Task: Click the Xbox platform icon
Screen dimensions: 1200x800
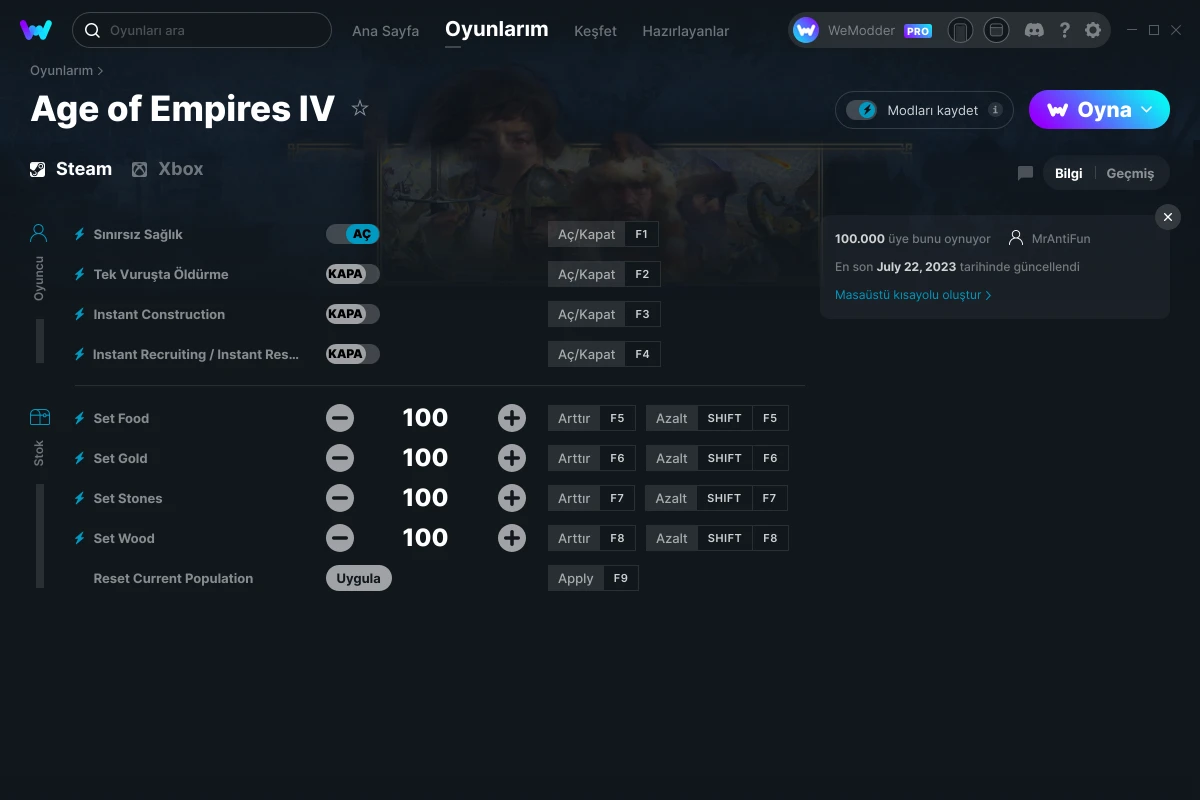Action: 140,169
